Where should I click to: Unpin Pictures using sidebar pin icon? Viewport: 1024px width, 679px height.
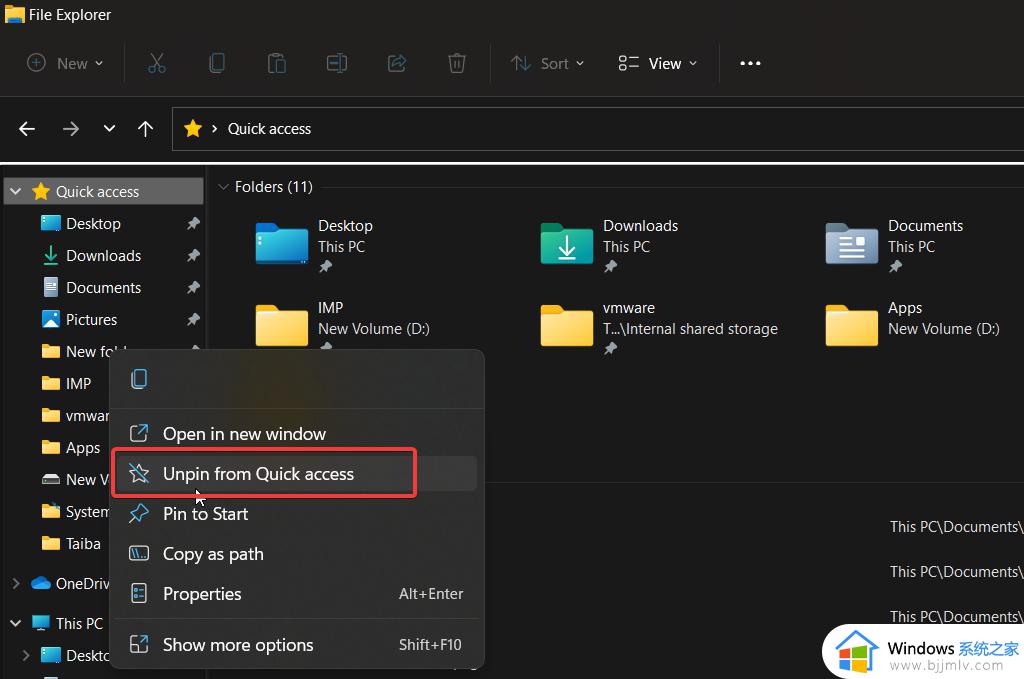(x=193, y=319)
